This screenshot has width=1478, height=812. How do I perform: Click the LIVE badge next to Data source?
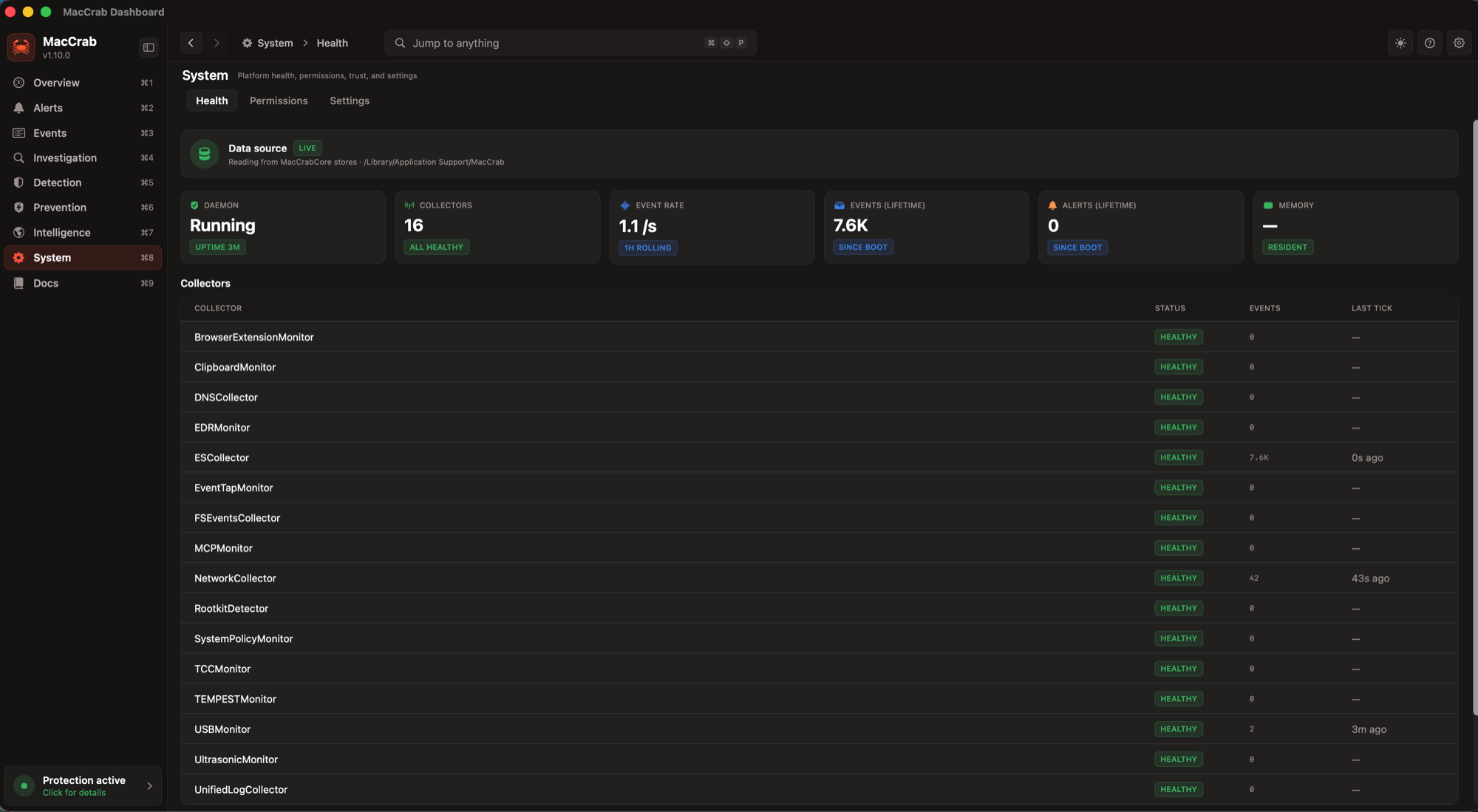click(x=307, y=148)
